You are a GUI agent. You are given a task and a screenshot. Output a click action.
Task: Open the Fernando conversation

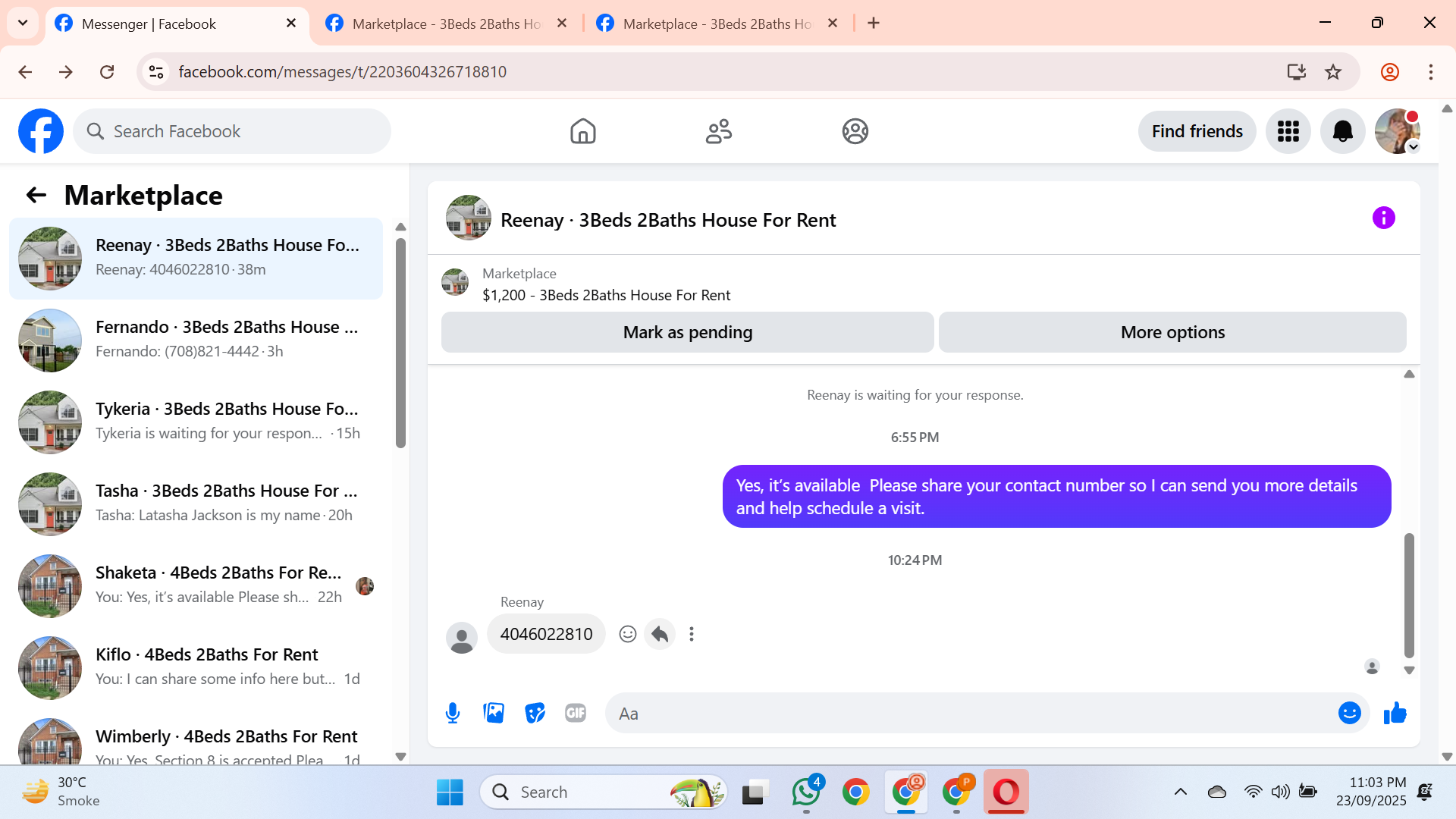click(x=196, y=340)
